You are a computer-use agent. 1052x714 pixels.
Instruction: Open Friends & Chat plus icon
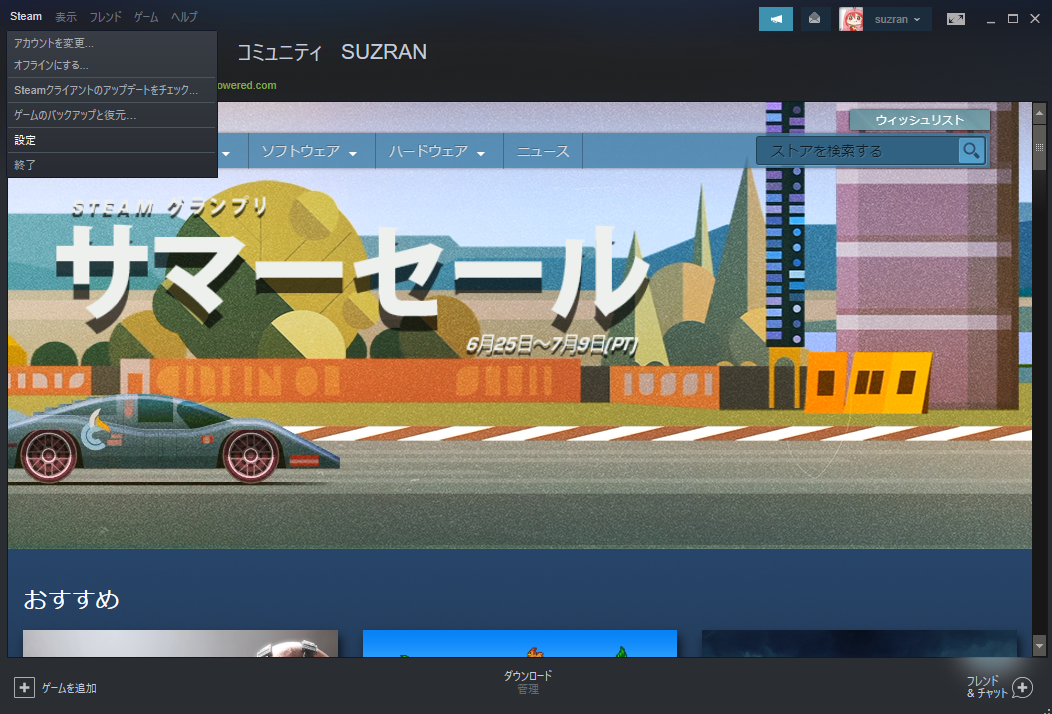click(1022, 687)
